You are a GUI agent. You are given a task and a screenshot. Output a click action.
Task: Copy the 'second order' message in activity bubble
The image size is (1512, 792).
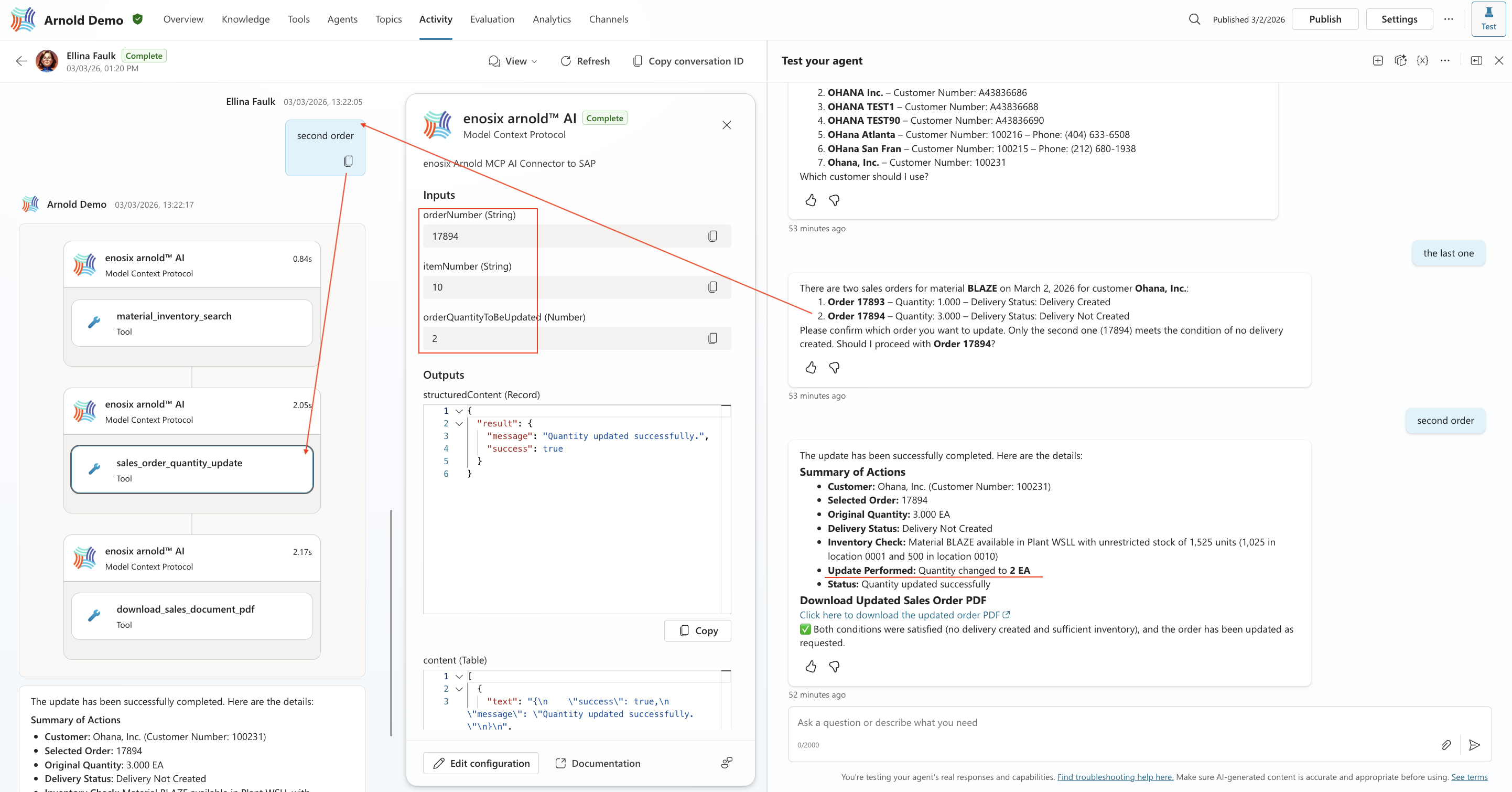click(348, 161)
